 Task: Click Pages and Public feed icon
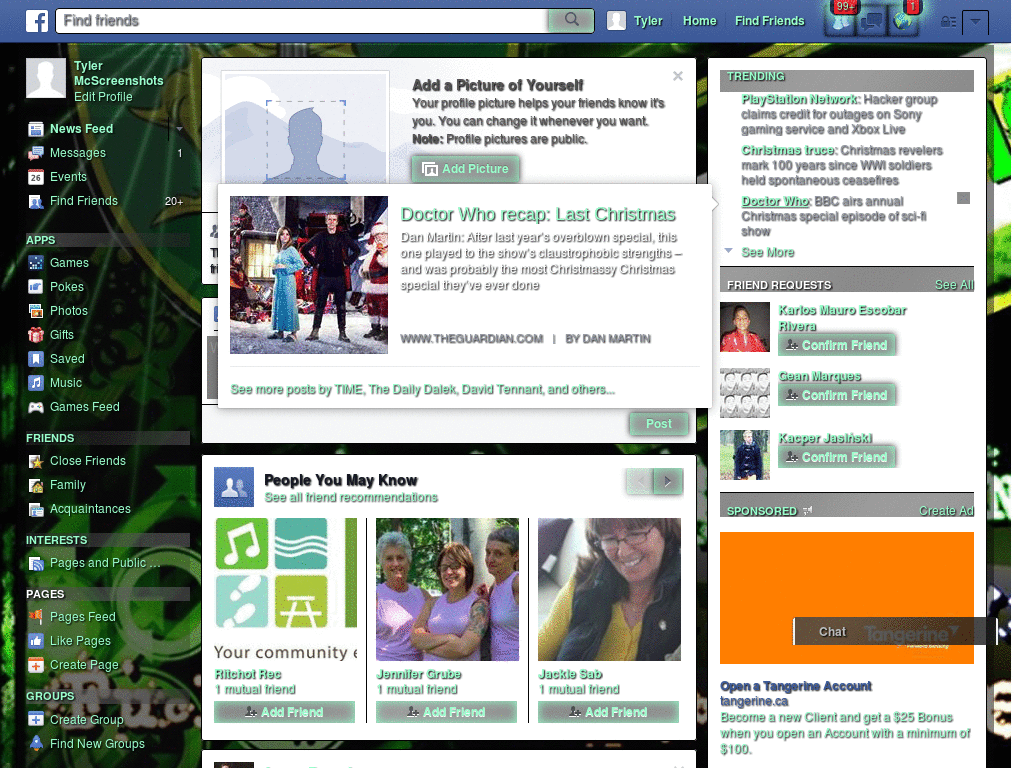(x=36, y=563)
